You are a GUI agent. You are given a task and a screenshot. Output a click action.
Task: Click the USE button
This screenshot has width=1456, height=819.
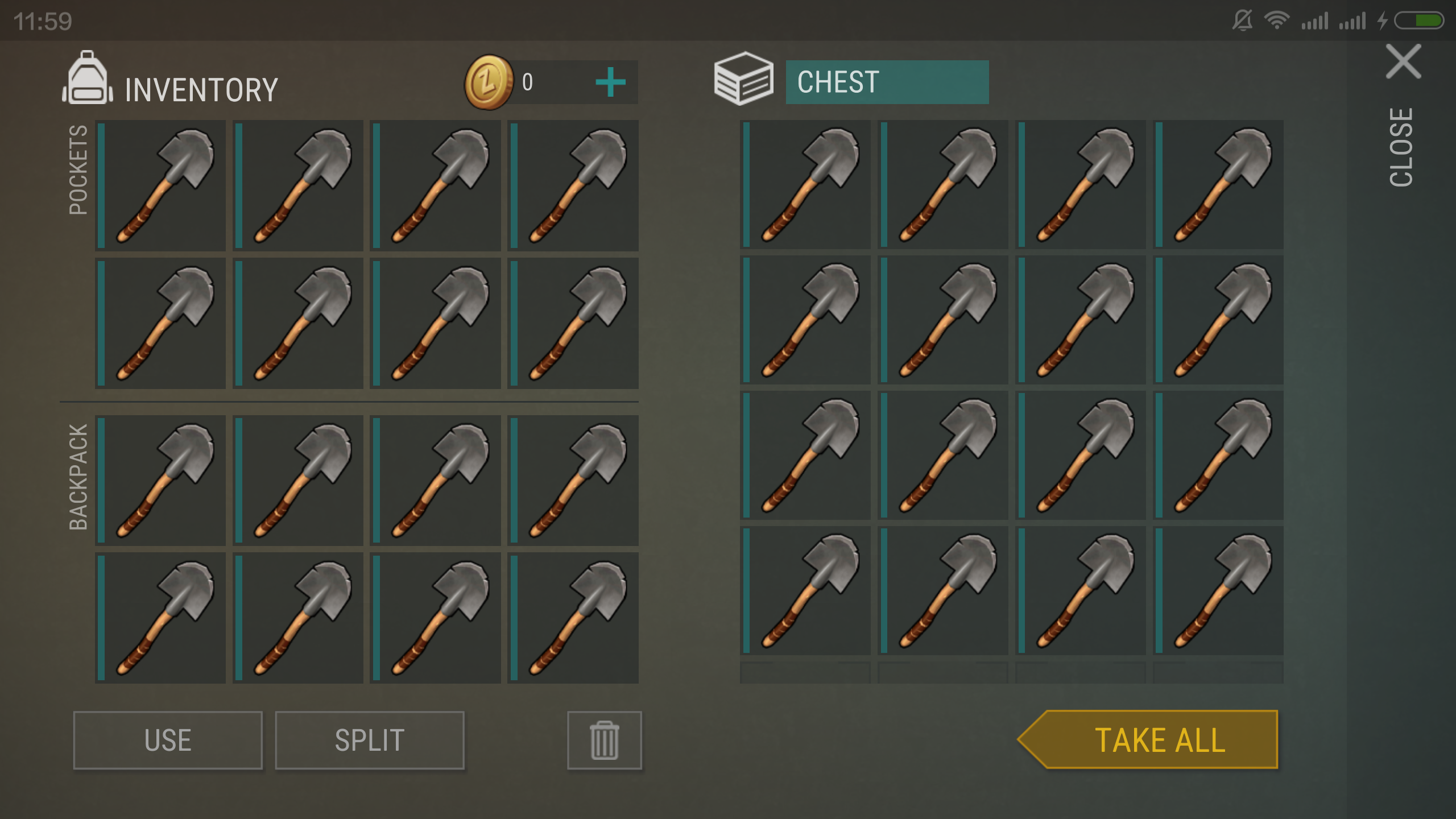168,740
